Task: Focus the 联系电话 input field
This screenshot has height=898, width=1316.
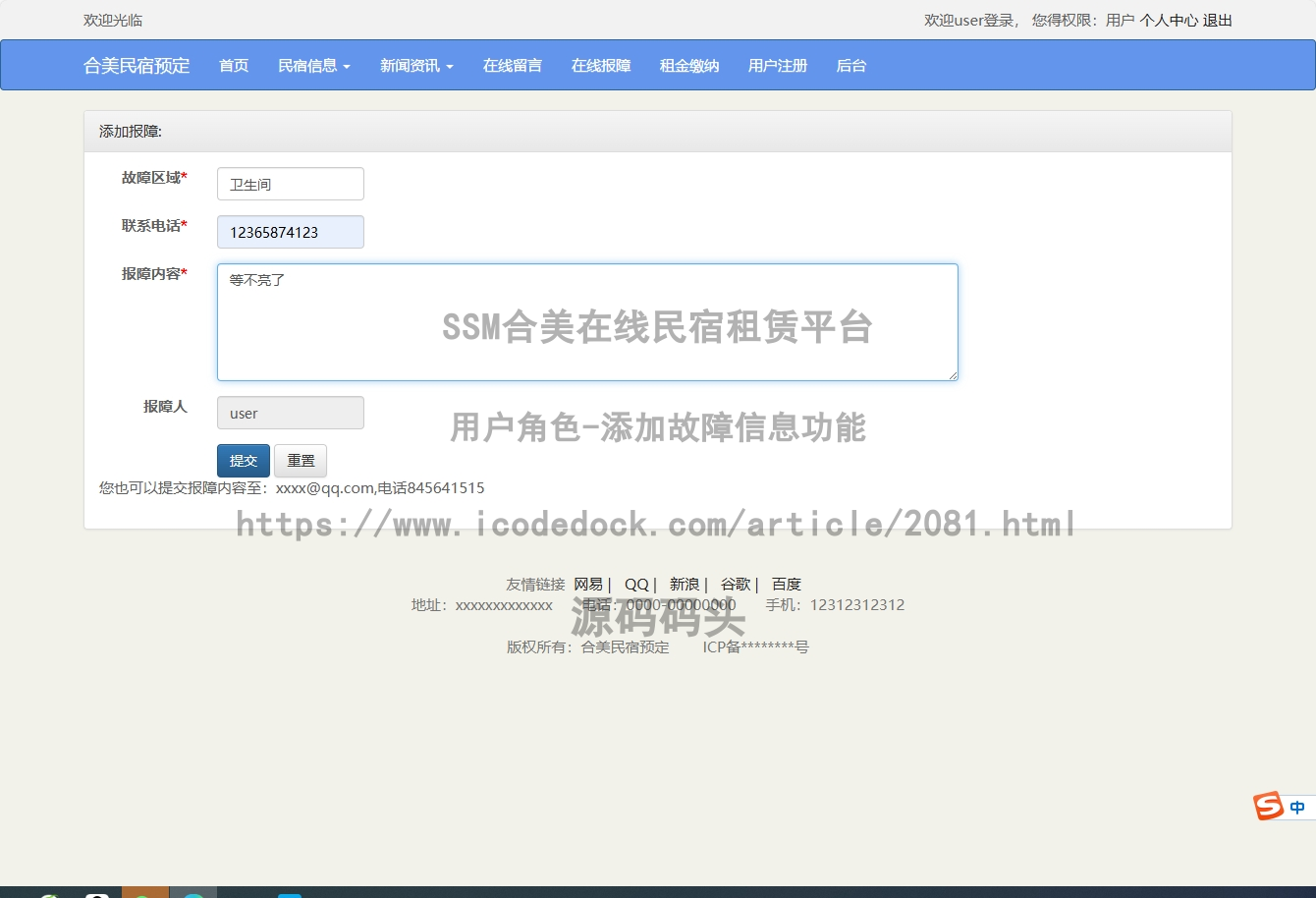Action: tap(291, 232)
